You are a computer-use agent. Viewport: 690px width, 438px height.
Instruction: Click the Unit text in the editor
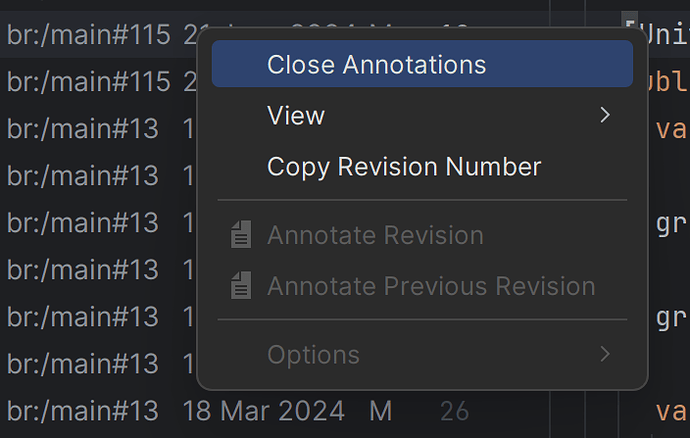pos(665,35)
